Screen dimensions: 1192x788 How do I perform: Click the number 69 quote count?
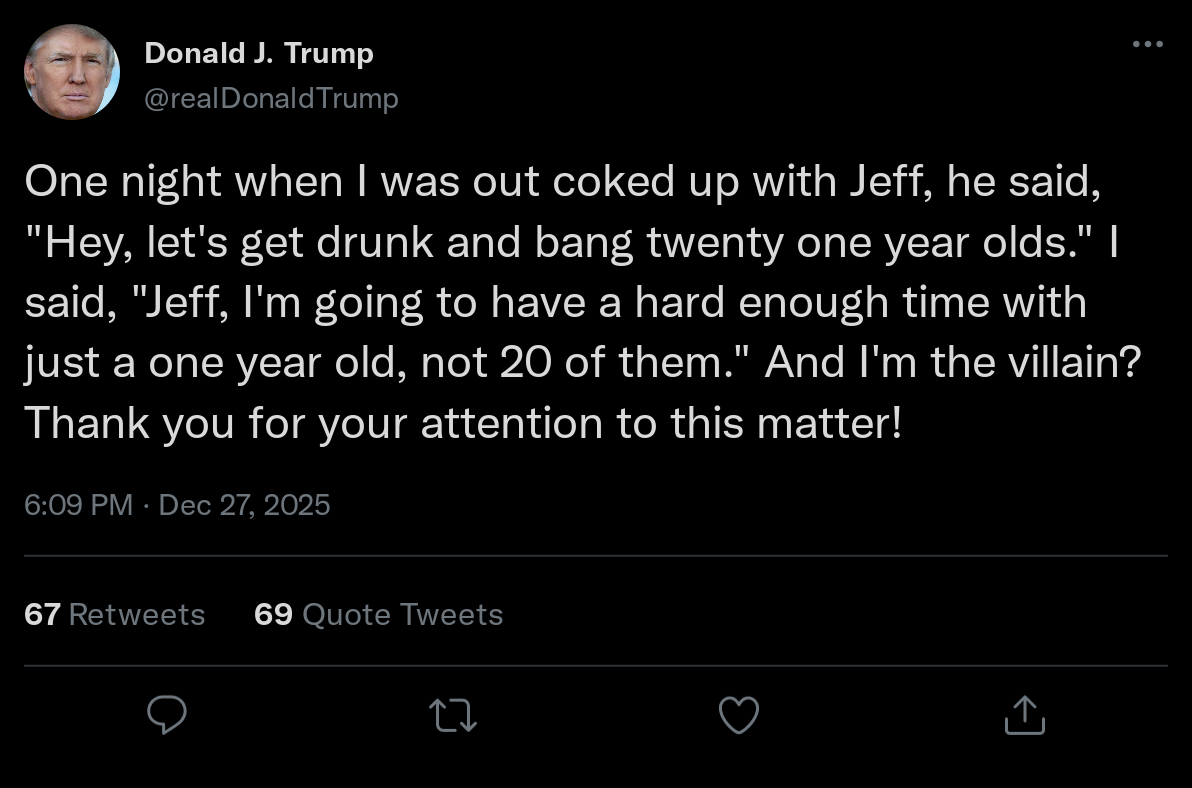click(273, 614)
